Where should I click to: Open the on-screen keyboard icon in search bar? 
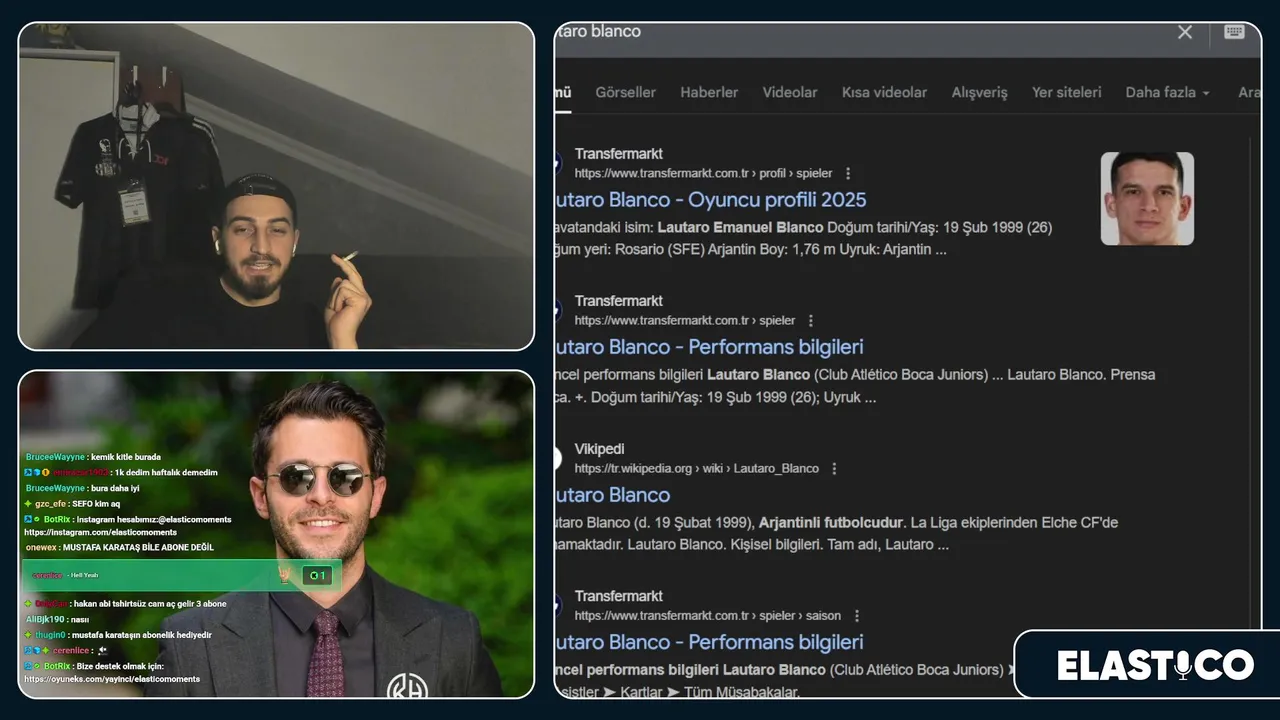tap(1234, 31)
